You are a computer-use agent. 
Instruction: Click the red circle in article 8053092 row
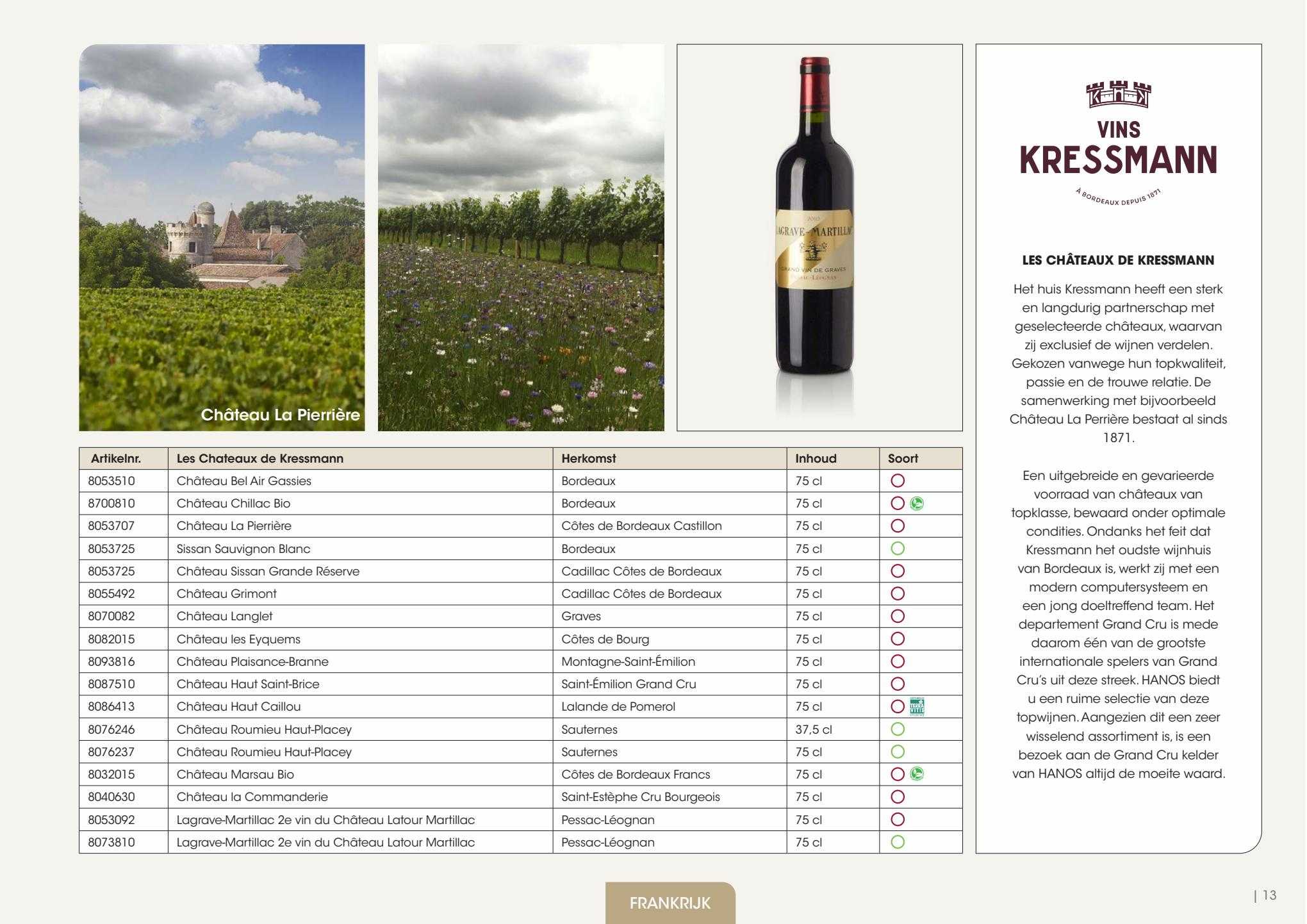point(898,820)
